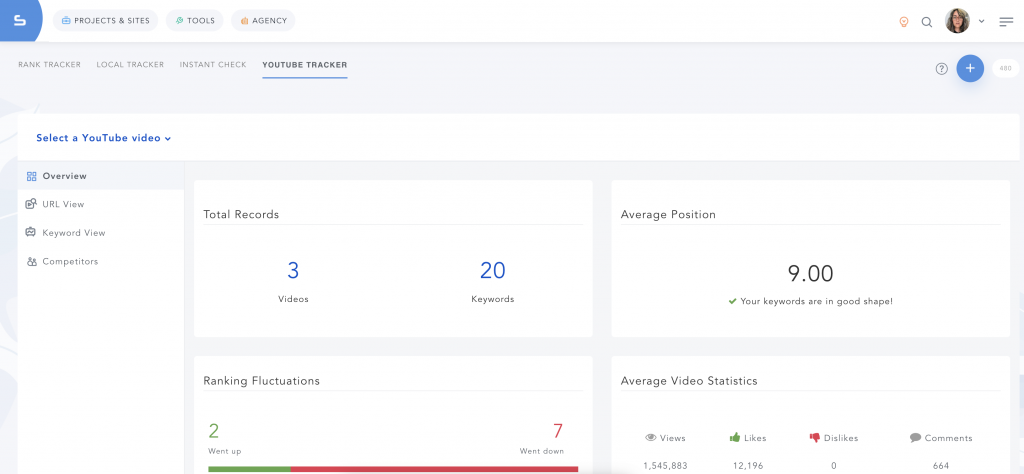1024x474 pixels.
Task: Switch to Local Tracker tab
Action: [130, 65]
